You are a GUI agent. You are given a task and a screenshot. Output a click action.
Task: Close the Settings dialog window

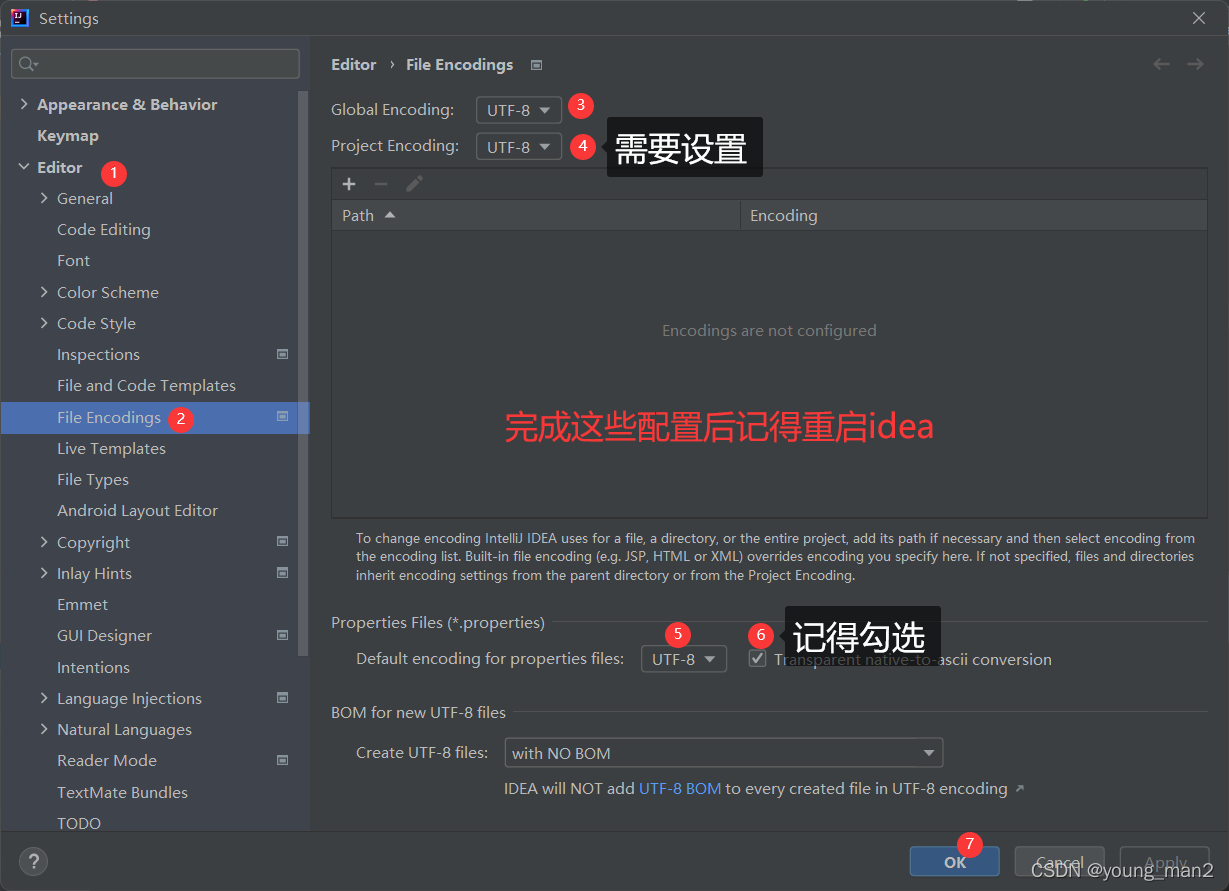[1199, 18]
